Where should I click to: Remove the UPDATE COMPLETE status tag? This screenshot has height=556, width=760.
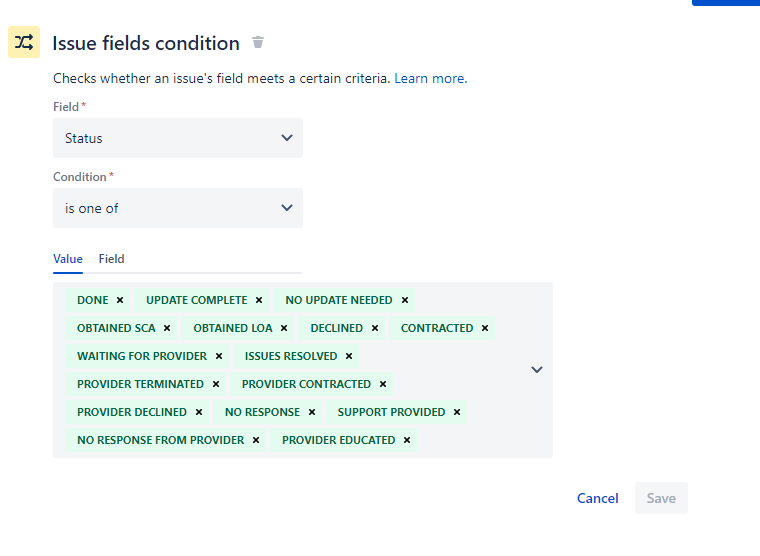[259, 300]
